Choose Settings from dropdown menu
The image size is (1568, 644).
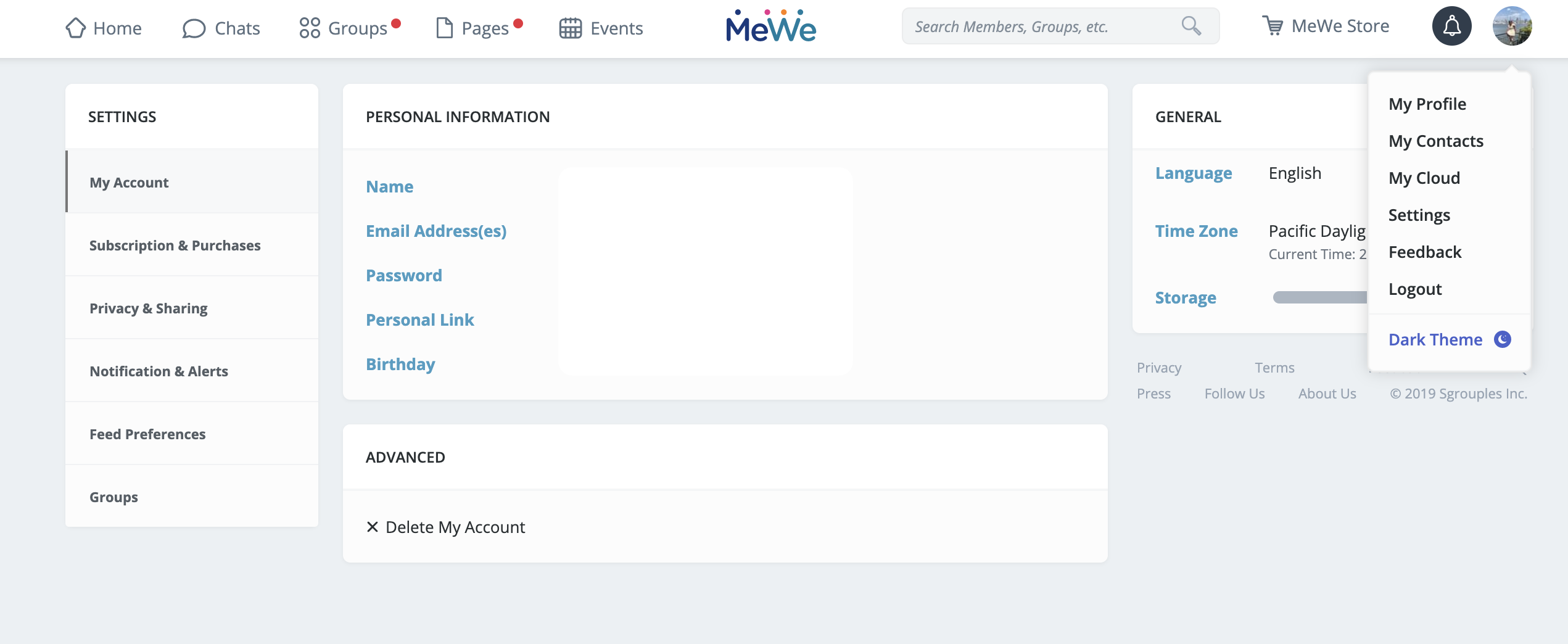(x=1419, y=215)
